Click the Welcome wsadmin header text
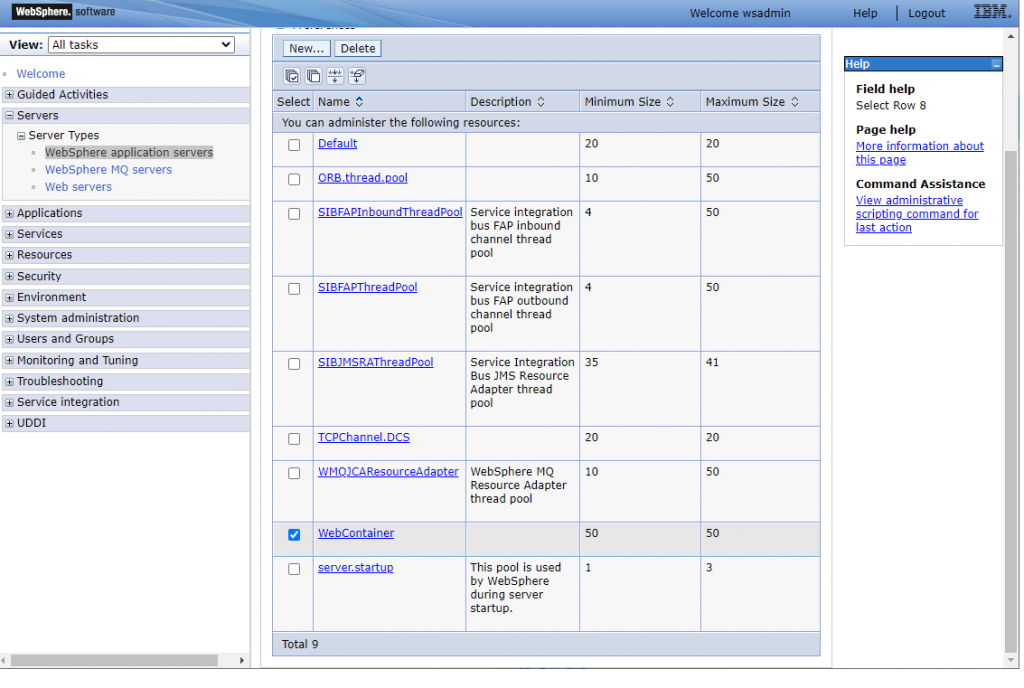 tap(740, 13)
